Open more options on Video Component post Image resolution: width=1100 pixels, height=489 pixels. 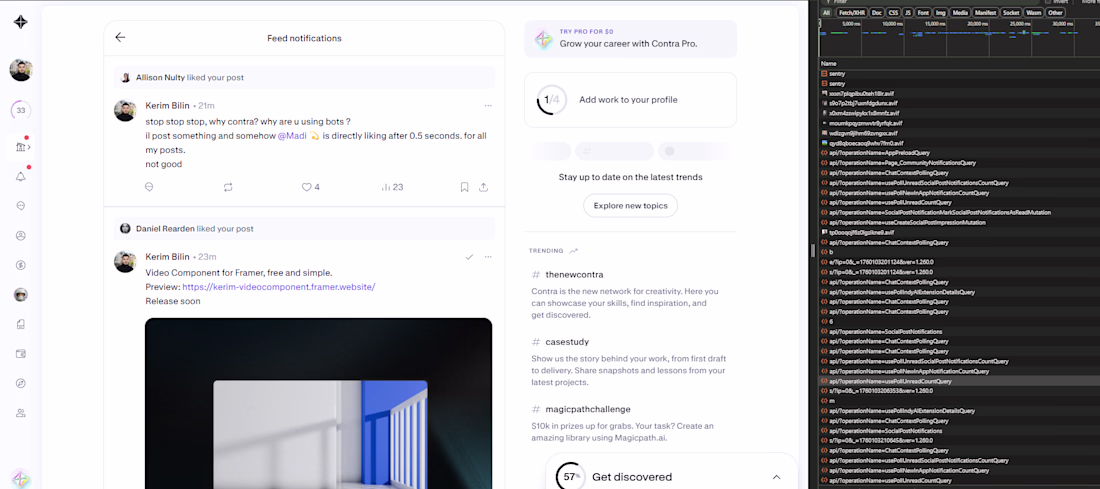pos(488,257)
